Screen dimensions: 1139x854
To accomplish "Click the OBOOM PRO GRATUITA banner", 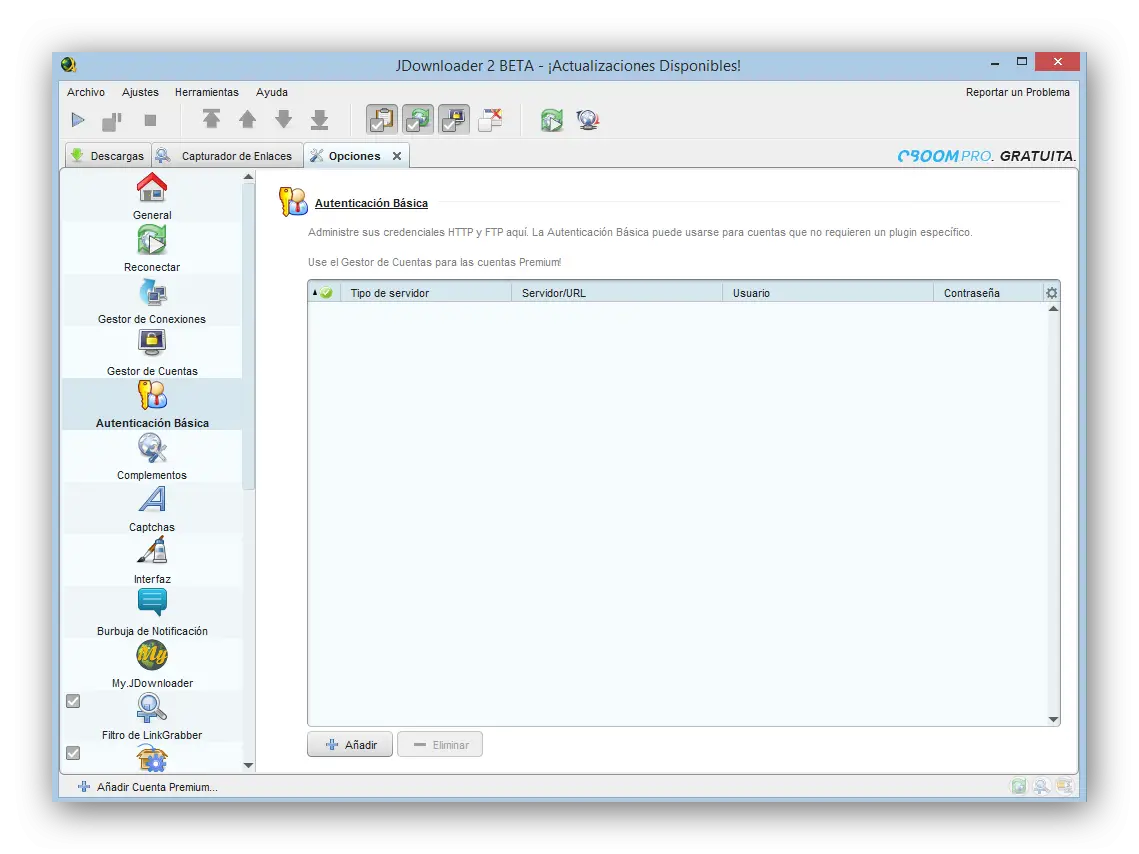I will click(x=986, y=156).
